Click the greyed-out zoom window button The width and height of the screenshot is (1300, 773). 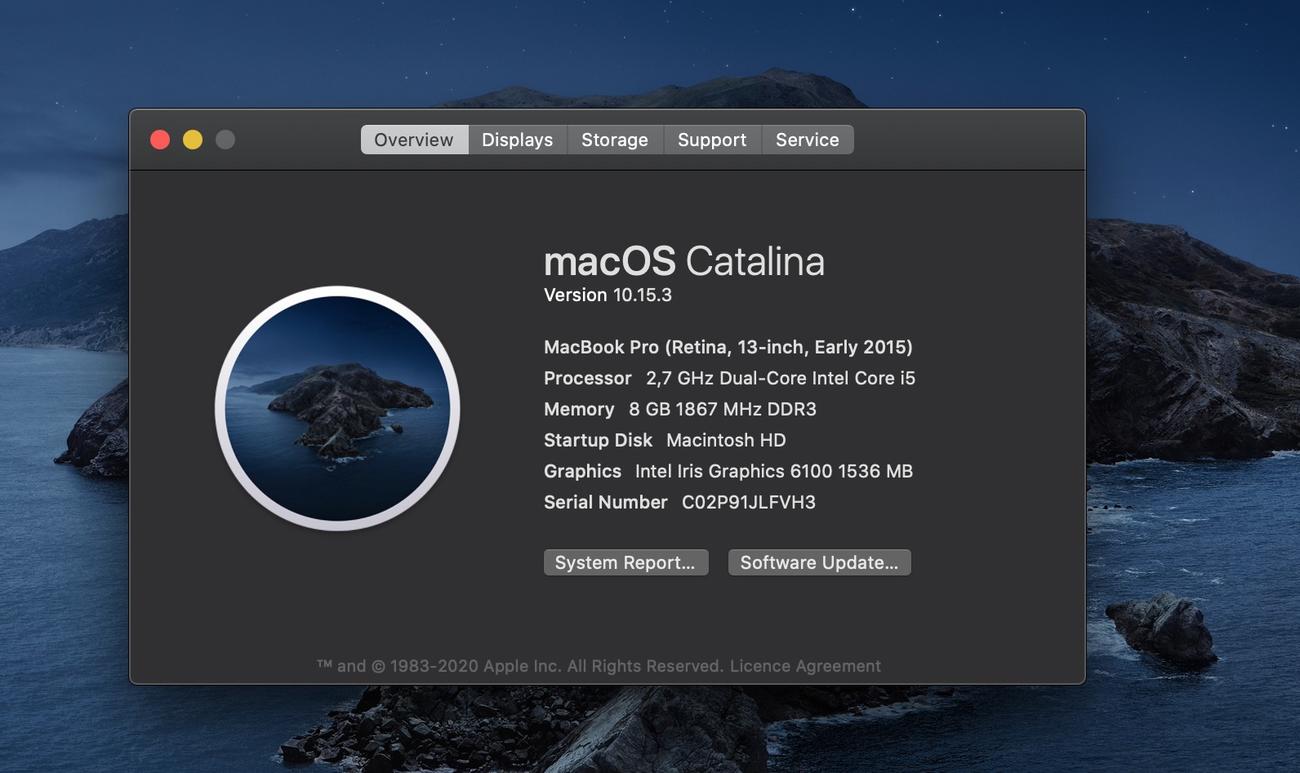point(226,140)
